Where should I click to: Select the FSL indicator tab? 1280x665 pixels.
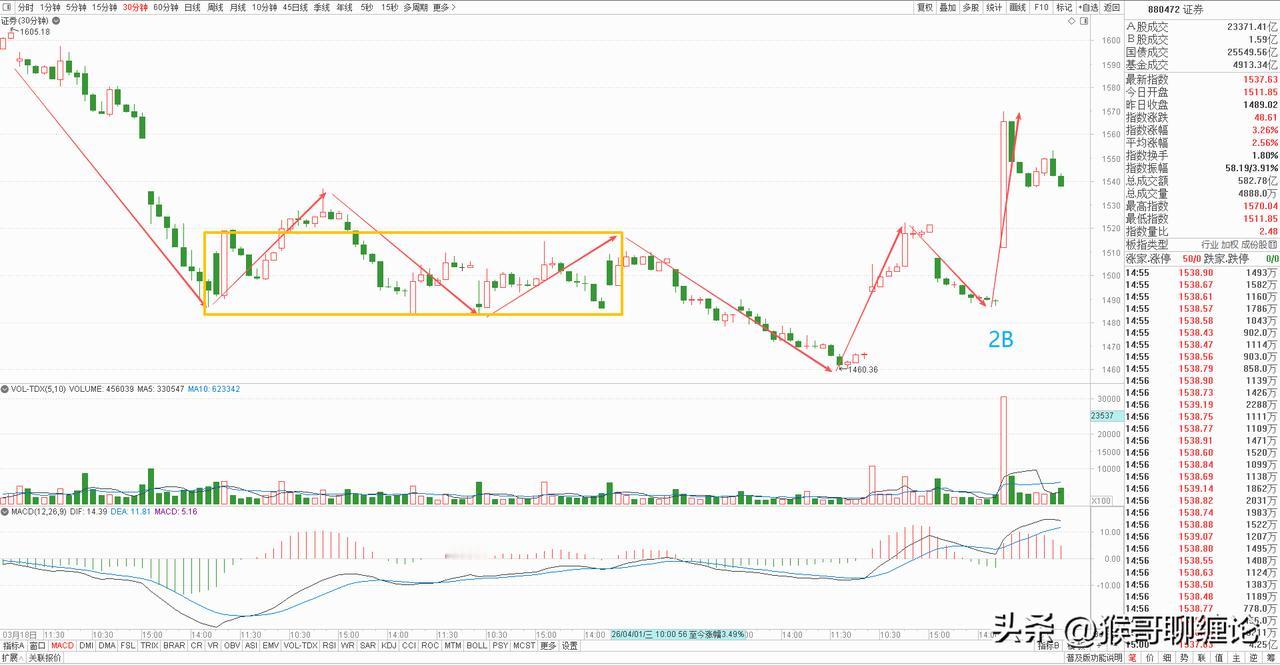point(128,646)
